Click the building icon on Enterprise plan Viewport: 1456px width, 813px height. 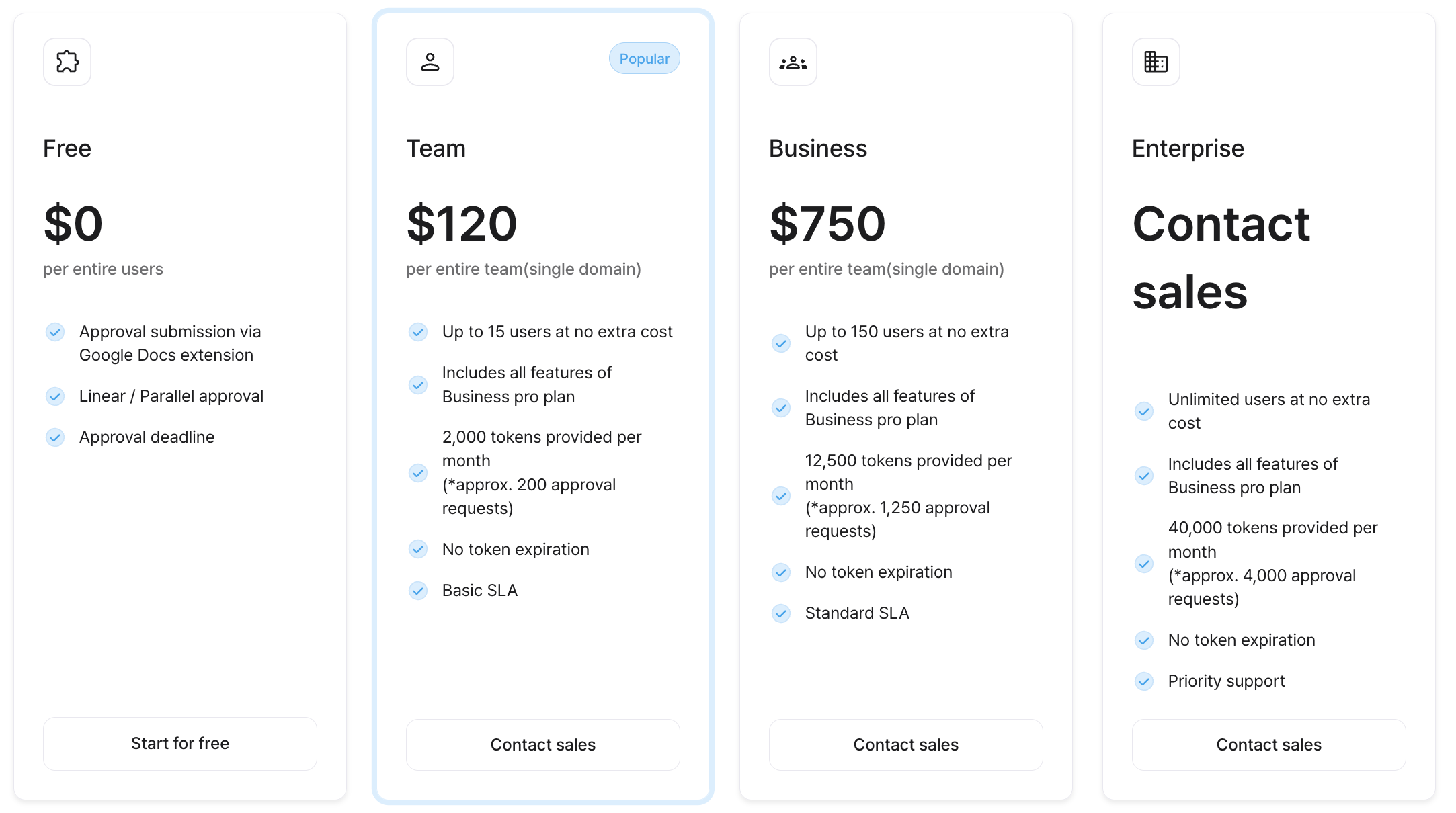[1156, 62]
